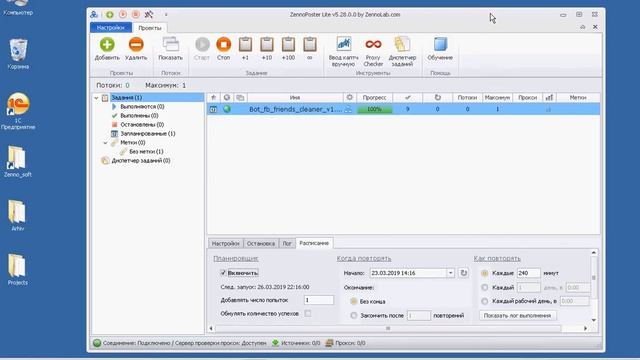Click play icon in quick access toolbar
Screen dimensions: 640x360
[x=123, y=15]
